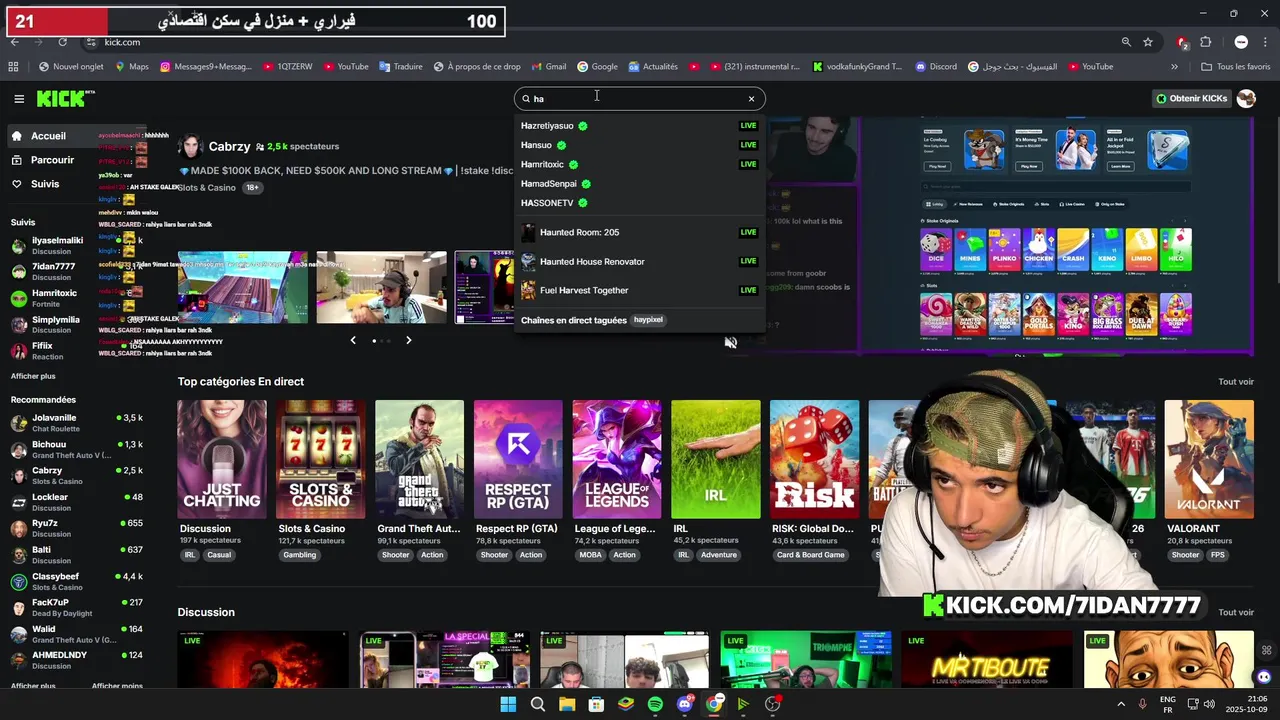Open the MR TIBOUTE live stream thumbnail
Image resolution: width=1280 pixels, height=720 pixels.
pyautogui.click(x=989, y=660)
